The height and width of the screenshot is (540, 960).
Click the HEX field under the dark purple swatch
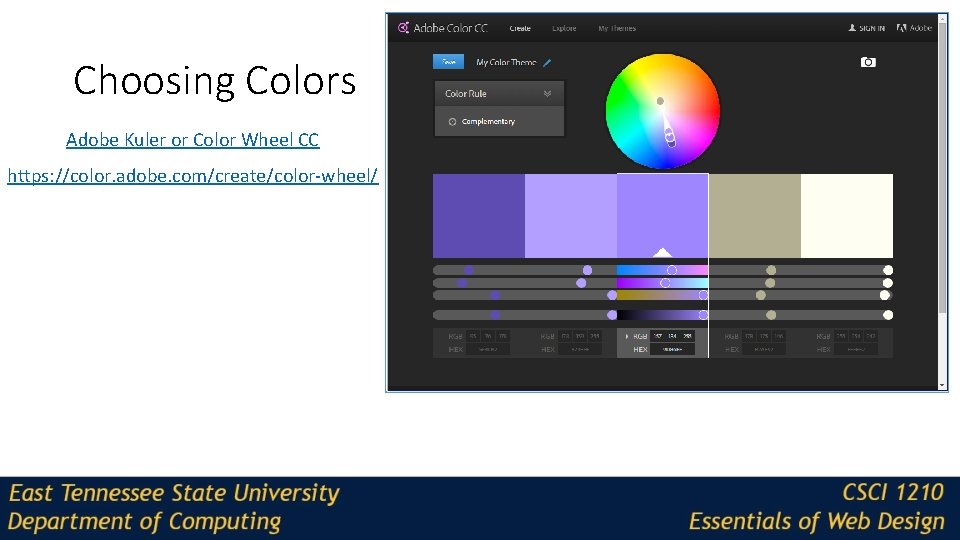pos(488,350)
